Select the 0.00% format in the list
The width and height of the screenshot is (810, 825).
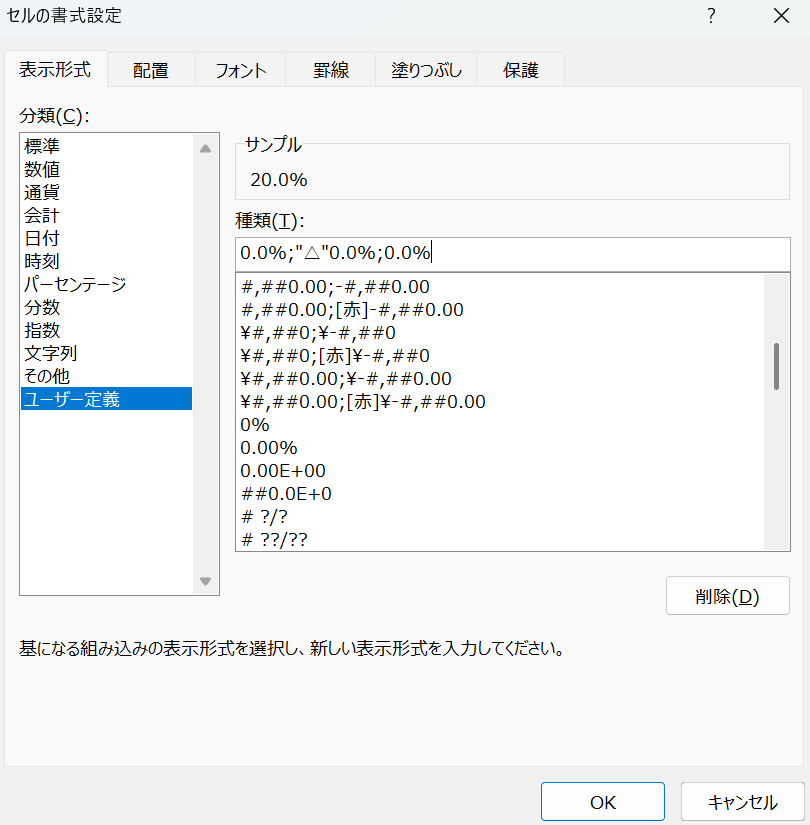[269, 447]
